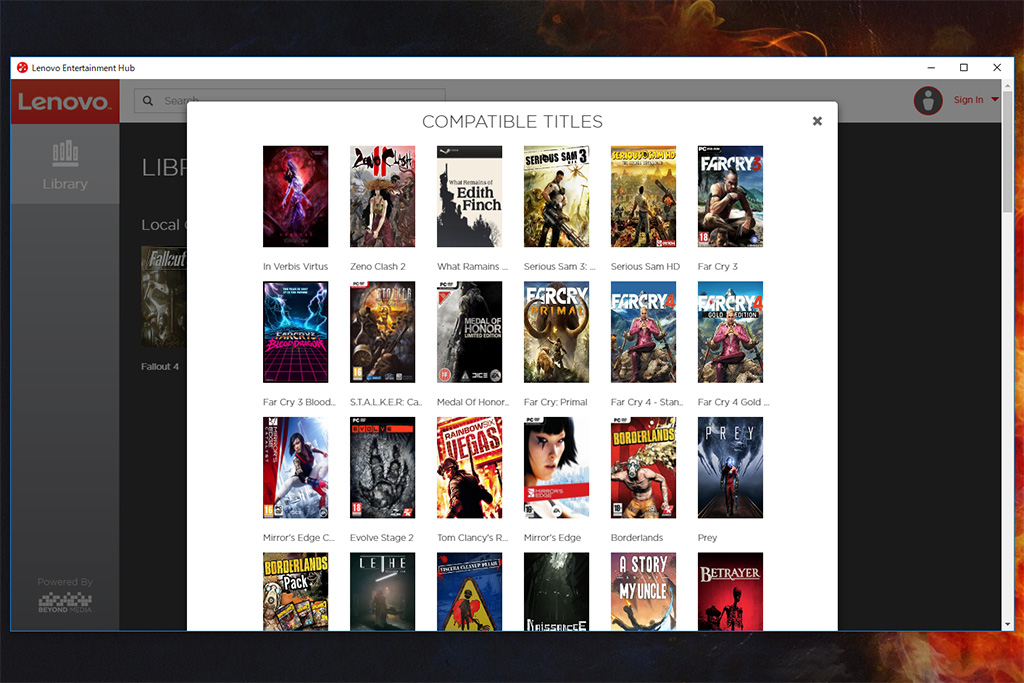Viewport: 1024px width, 683px height.
Task: Click the 'Zeno Clash 2' title text
Action: tap(377, 266)
